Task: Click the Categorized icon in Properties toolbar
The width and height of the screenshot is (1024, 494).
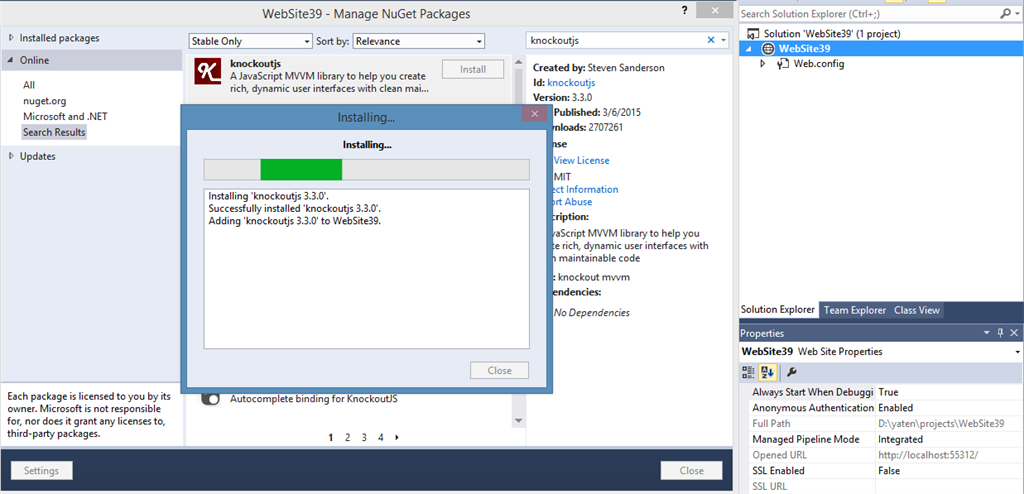Action: pos(748,372)
